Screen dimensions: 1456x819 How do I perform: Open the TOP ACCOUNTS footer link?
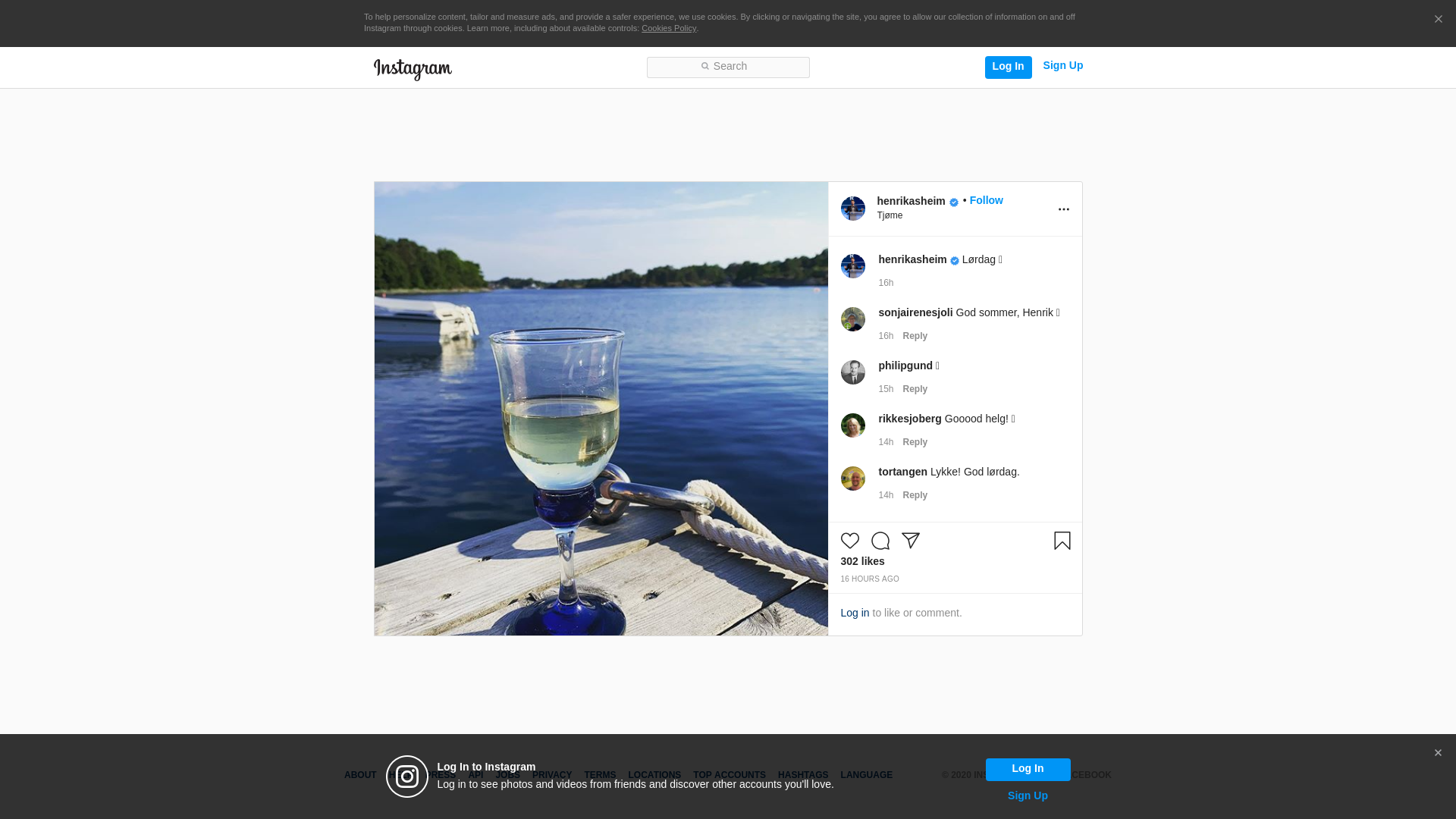[730, 776]
